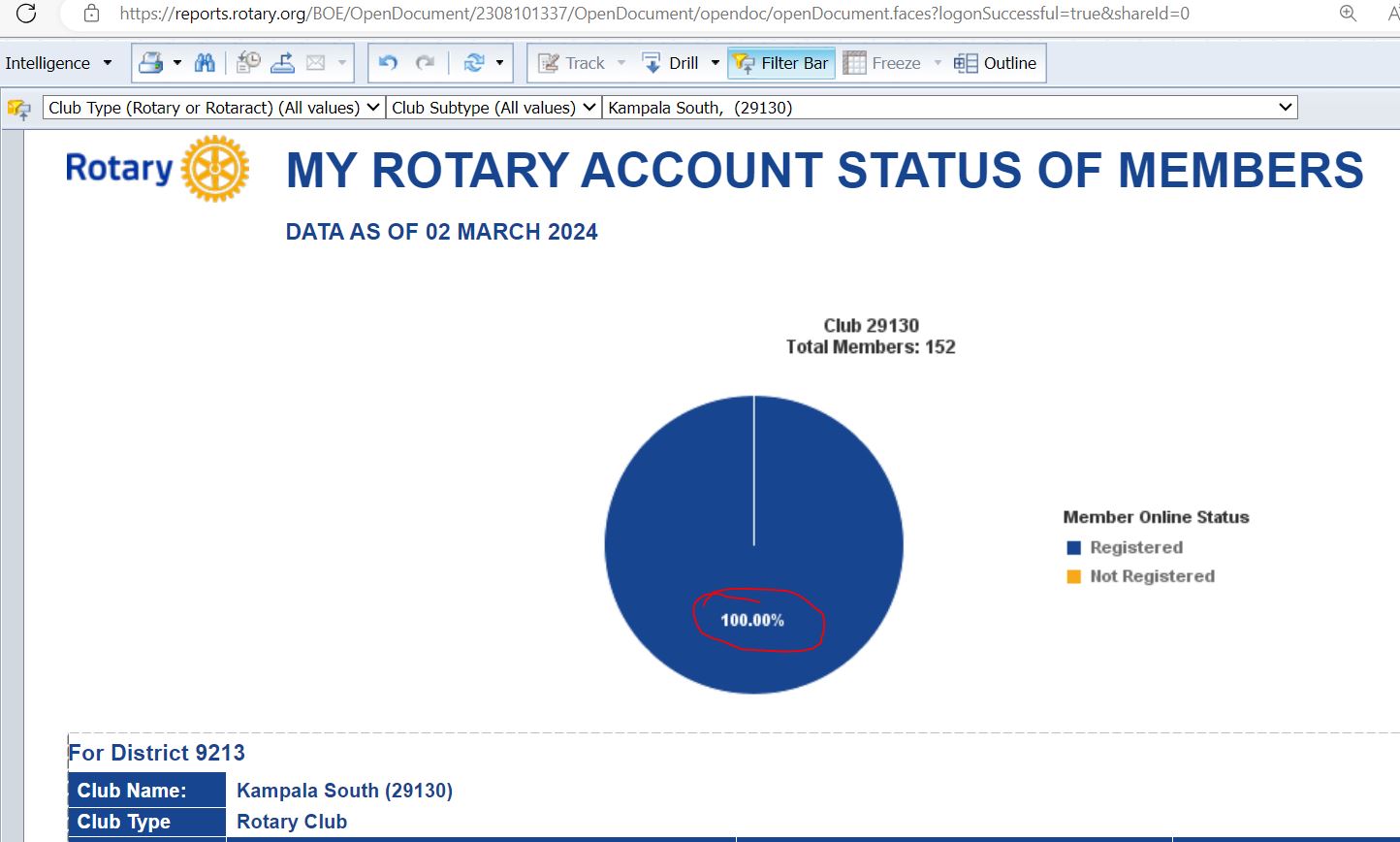Click the For District 9213 heading

tap(156, 753)
